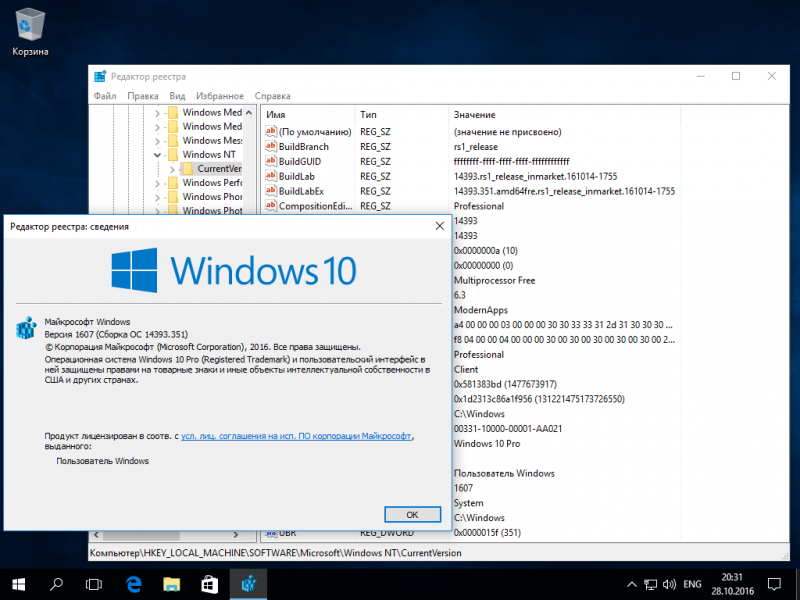This screenshot has height=600, width=800.
Task: Click the Show desktop strip on taskbar
Action: [x=797, y=584]
